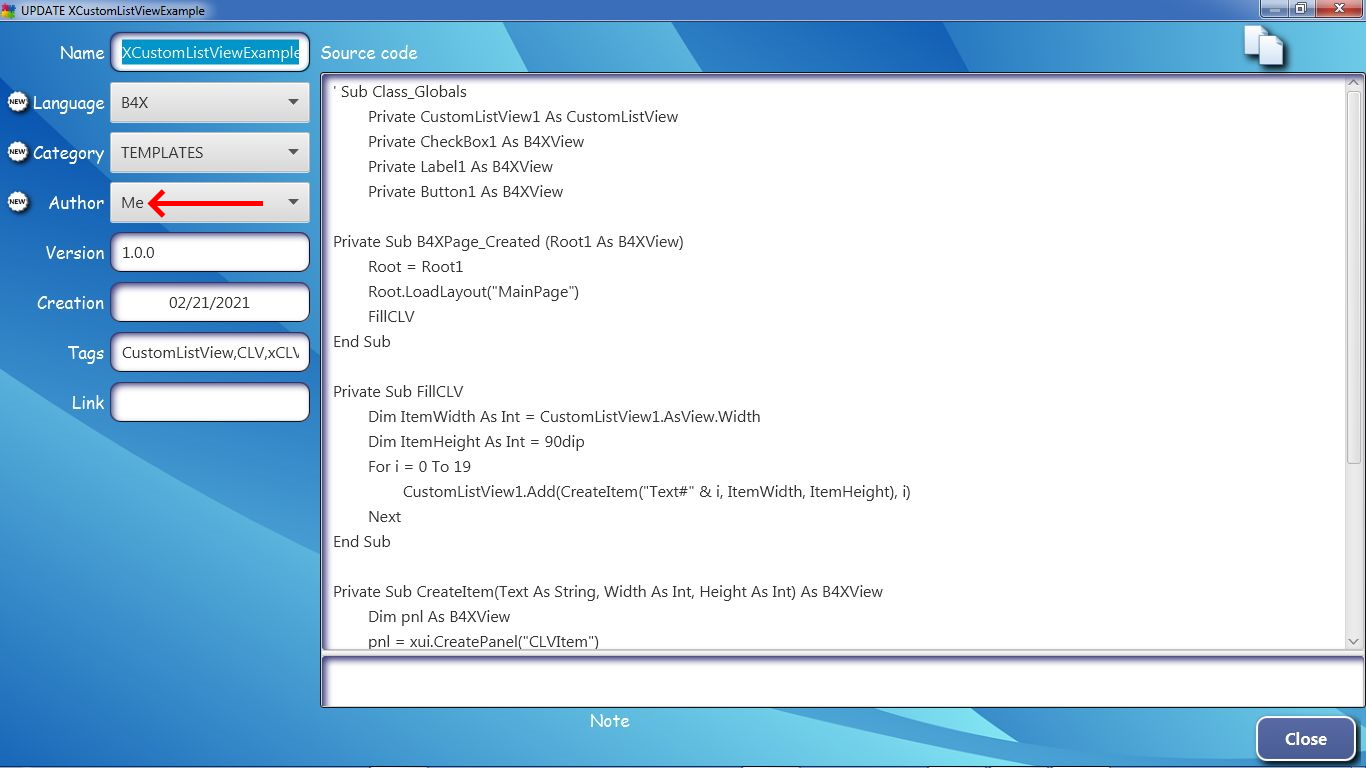Open the Language dropdown showing B4X

[x=210, y=102]
